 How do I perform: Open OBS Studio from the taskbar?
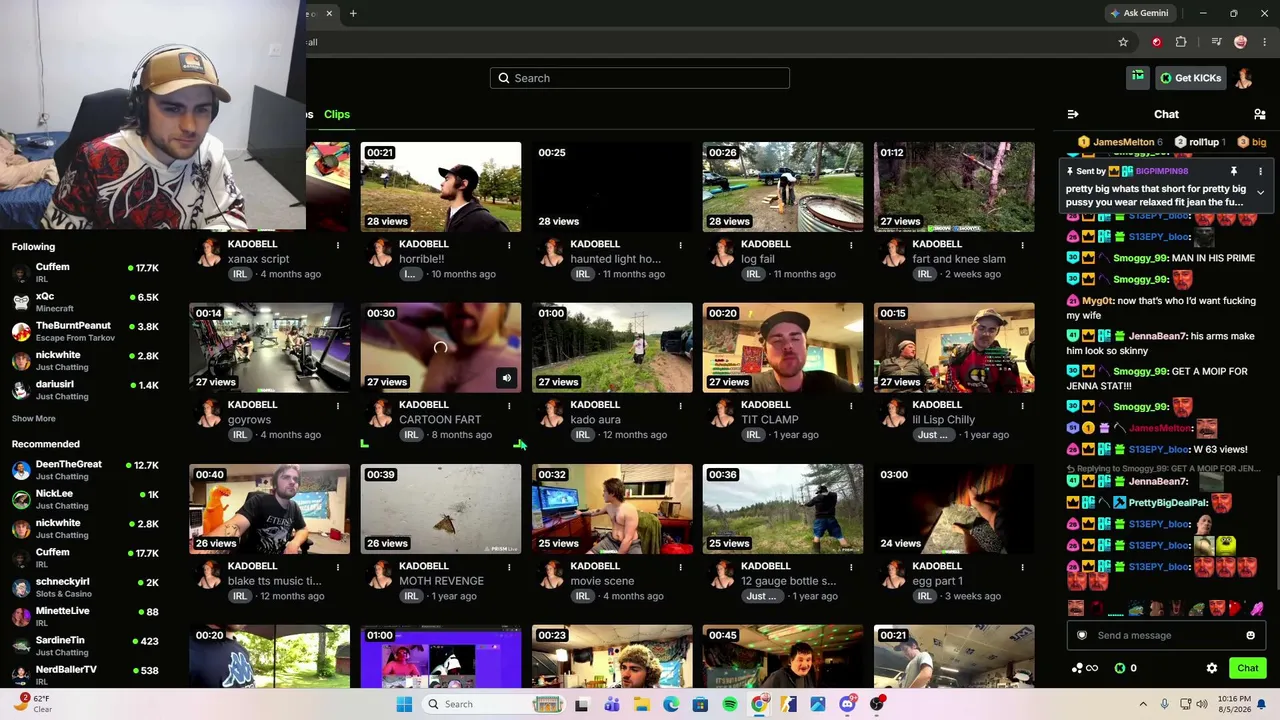coord(877,704)
